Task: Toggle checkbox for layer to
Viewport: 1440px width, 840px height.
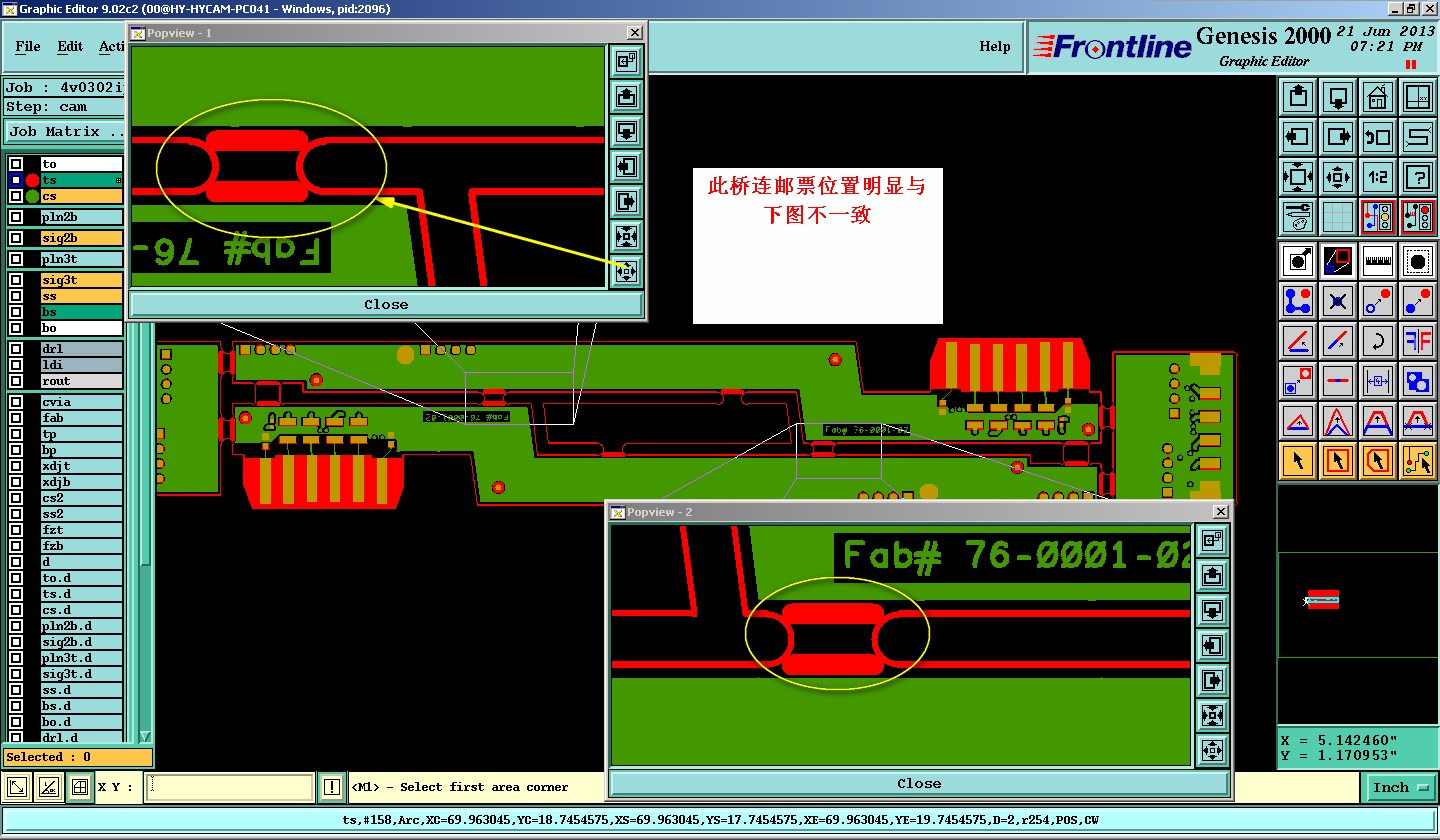Action: click(16, 164)
